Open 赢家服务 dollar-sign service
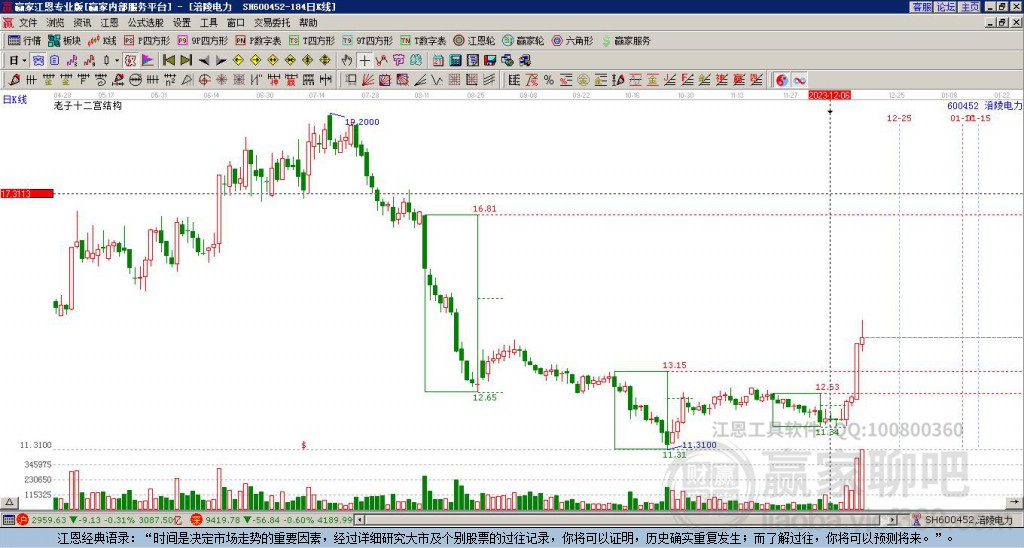This screenshot has height=548, width=1024. click(626, 40)
